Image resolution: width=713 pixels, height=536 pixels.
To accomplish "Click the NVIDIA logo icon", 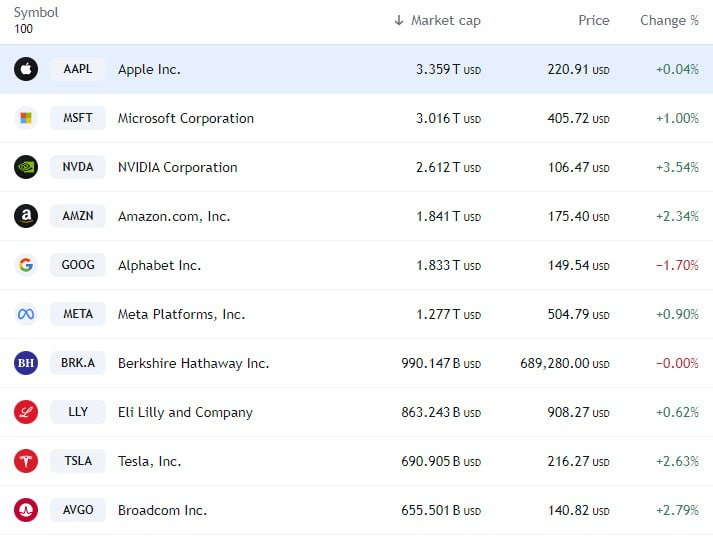I will pyautogui.click(x=26, y=167).
